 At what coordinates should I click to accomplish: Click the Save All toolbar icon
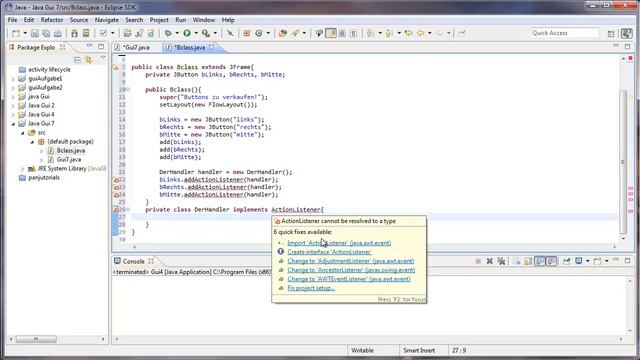coord(46,33)
